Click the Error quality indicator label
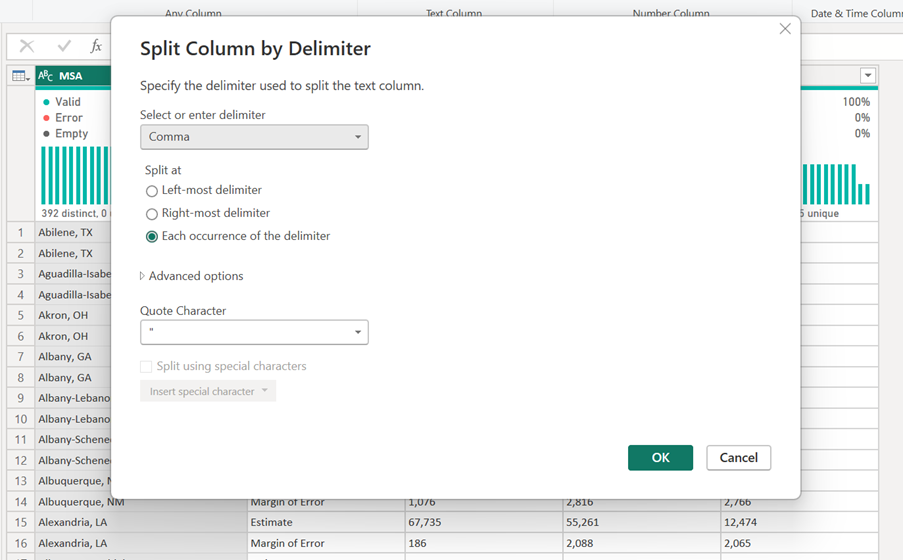 [69, 118]
